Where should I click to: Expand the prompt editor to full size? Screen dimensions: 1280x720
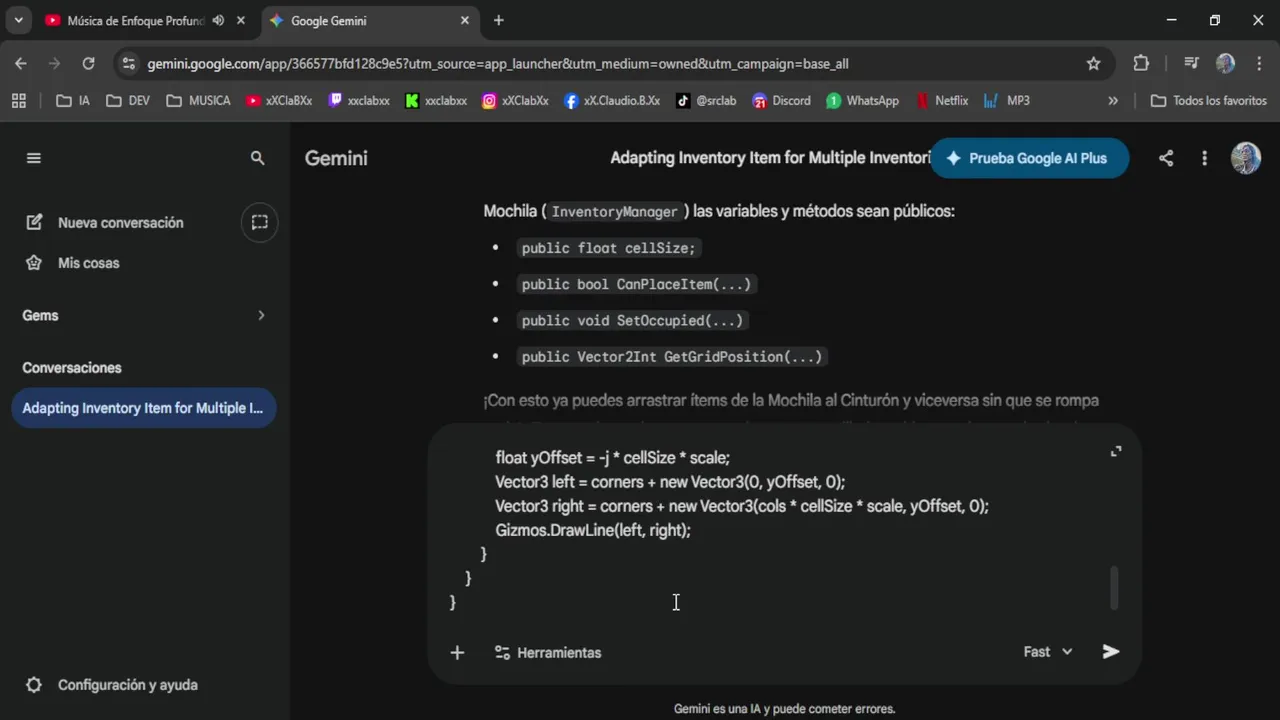click(1116, 451)
